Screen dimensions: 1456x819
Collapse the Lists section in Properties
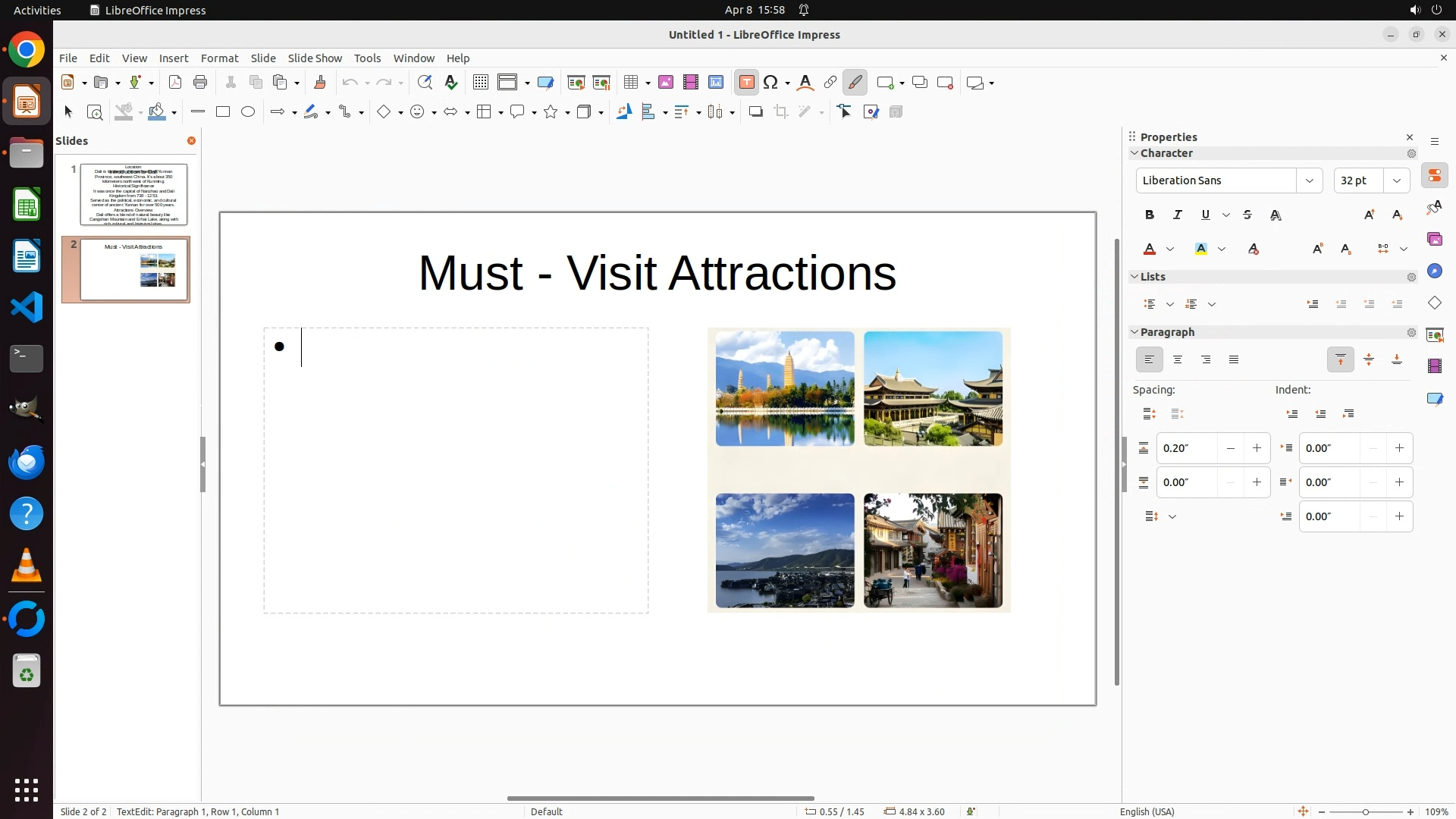click(x=1135, y=277)
